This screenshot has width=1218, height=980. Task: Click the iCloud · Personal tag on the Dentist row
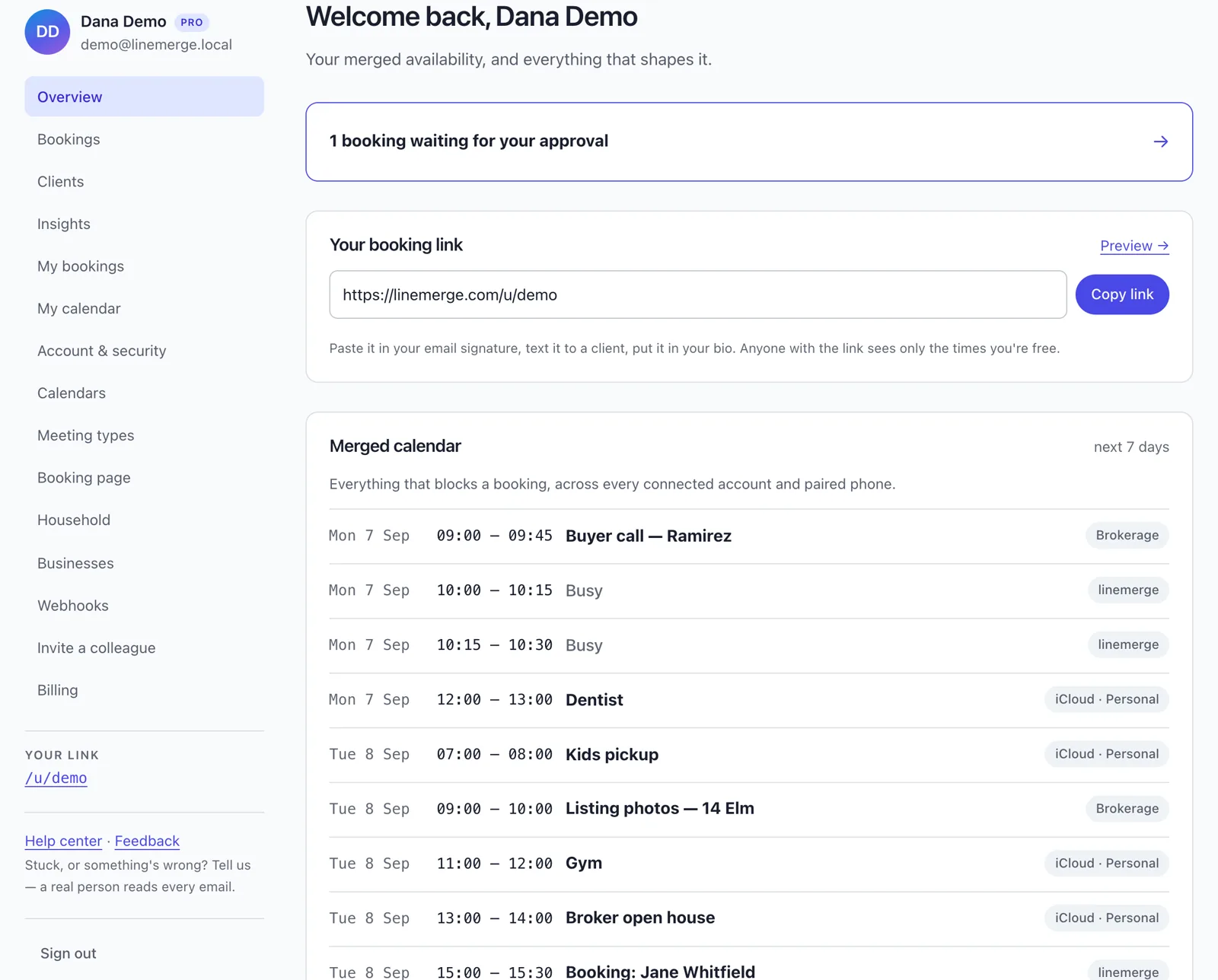[x=1106, y=700]
